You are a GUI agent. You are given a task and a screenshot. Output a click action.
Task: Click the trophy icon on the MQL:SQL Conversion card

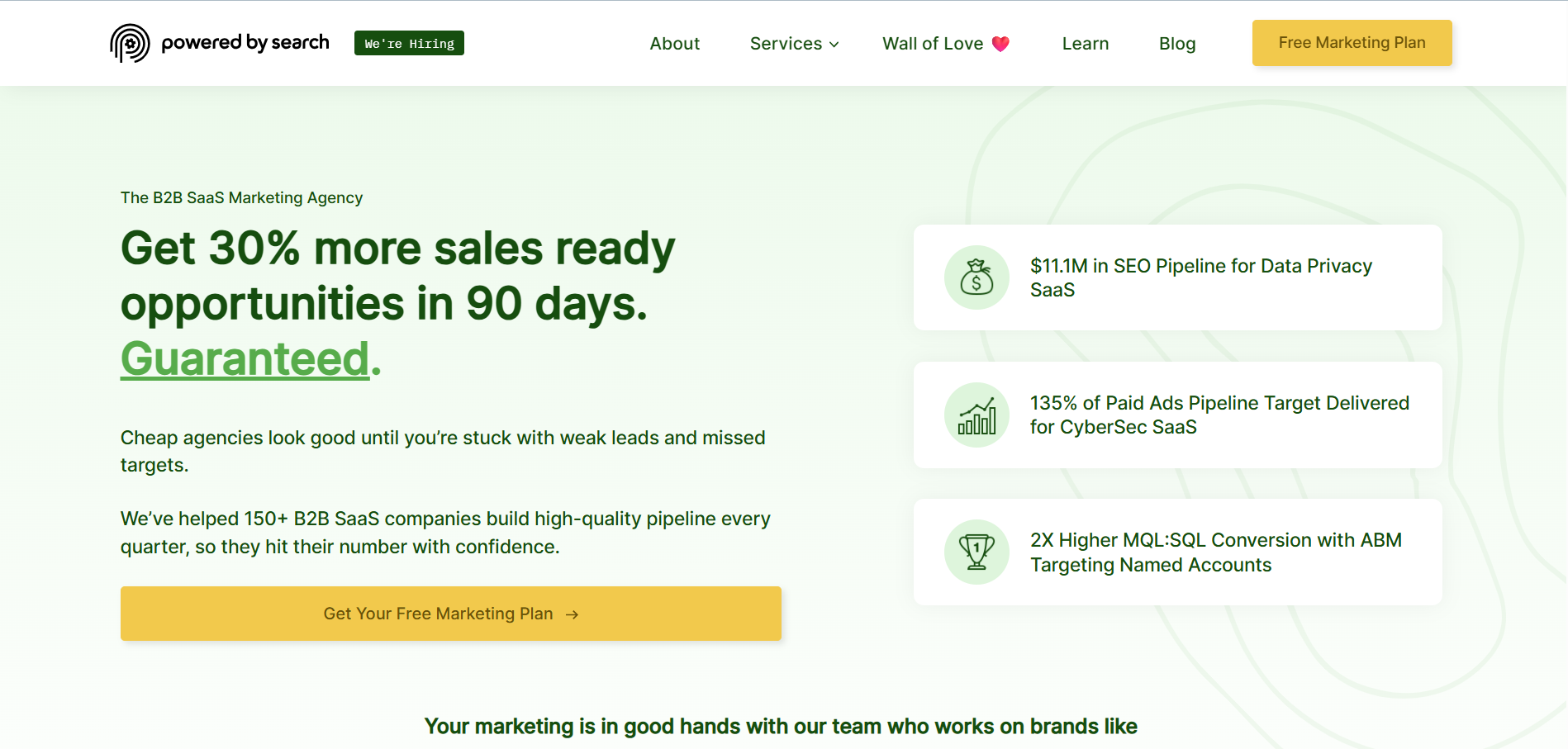tap(976, 552)
